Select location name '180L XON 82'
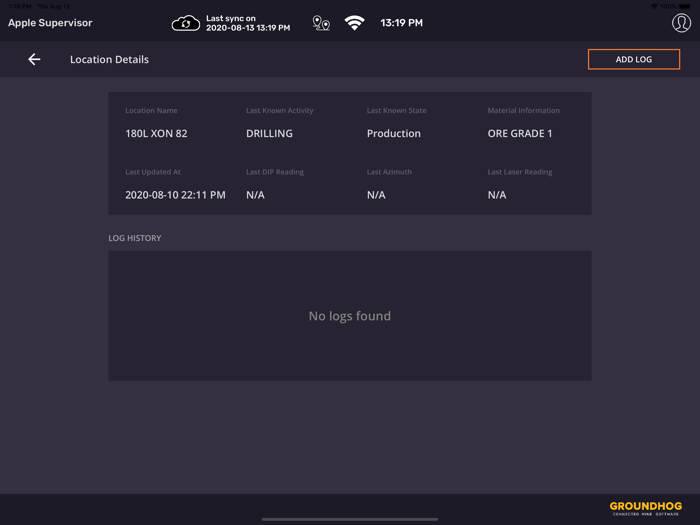 pos(156,133)
